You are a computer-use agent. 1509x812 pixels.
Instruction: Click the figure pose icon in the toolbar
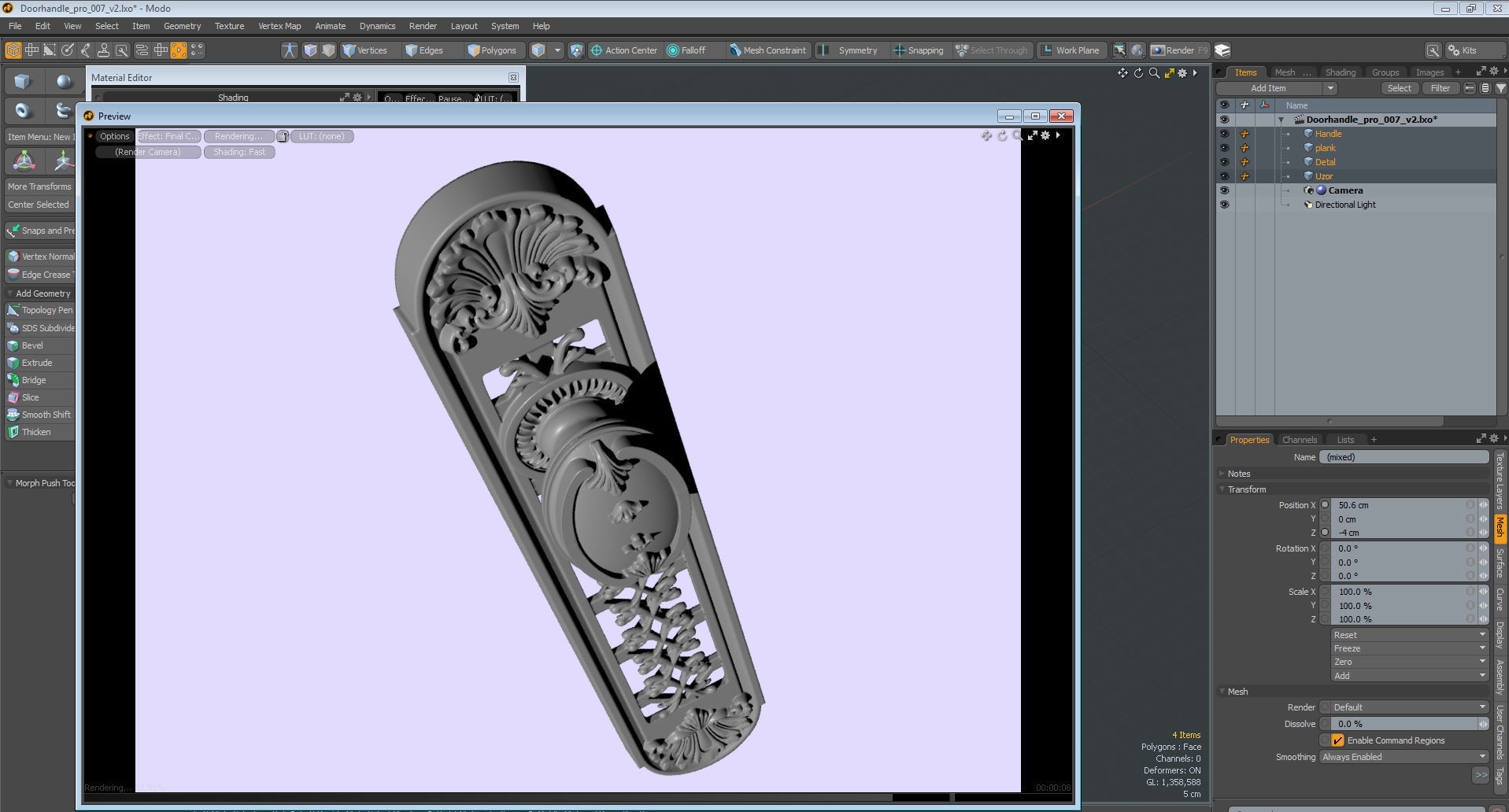tap(290, 50)
